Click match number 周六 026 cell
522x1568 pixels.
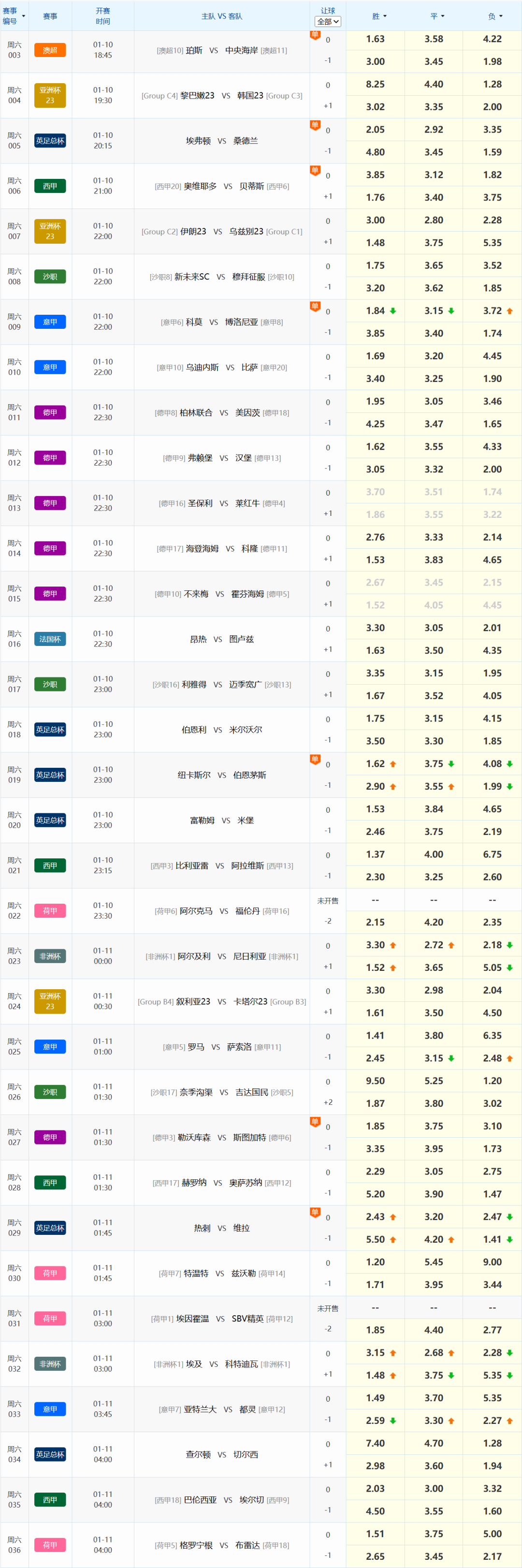[x=14, y=1092]
